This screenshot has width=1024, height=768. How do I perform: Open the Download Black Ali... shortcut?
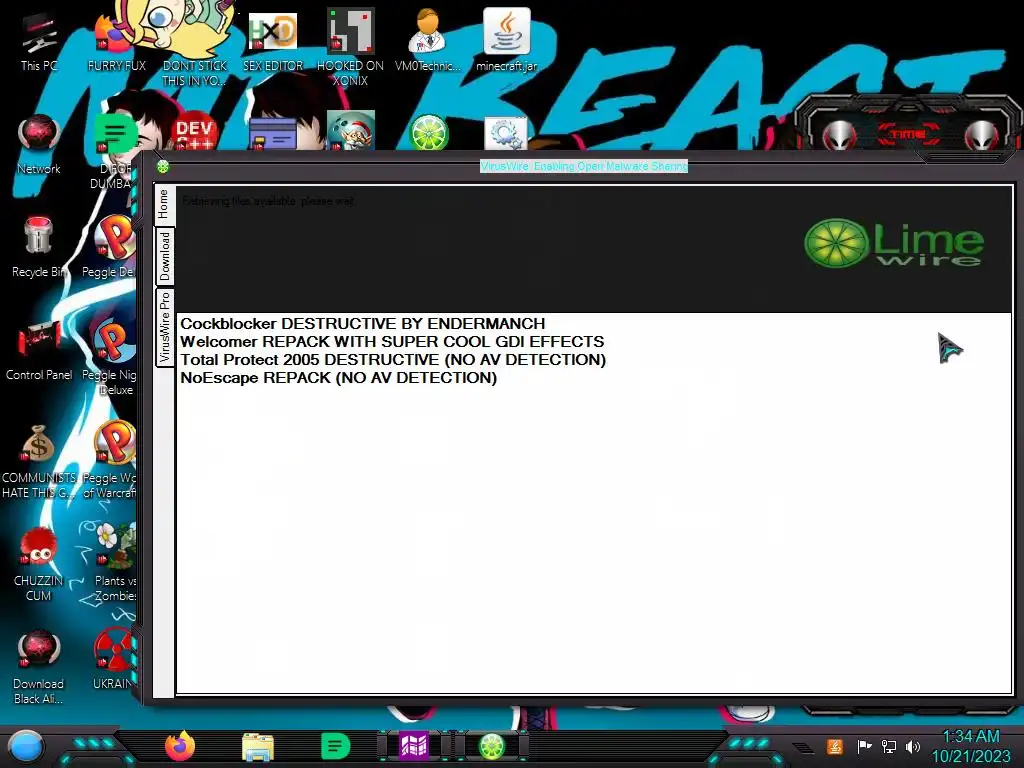point(39,666)
